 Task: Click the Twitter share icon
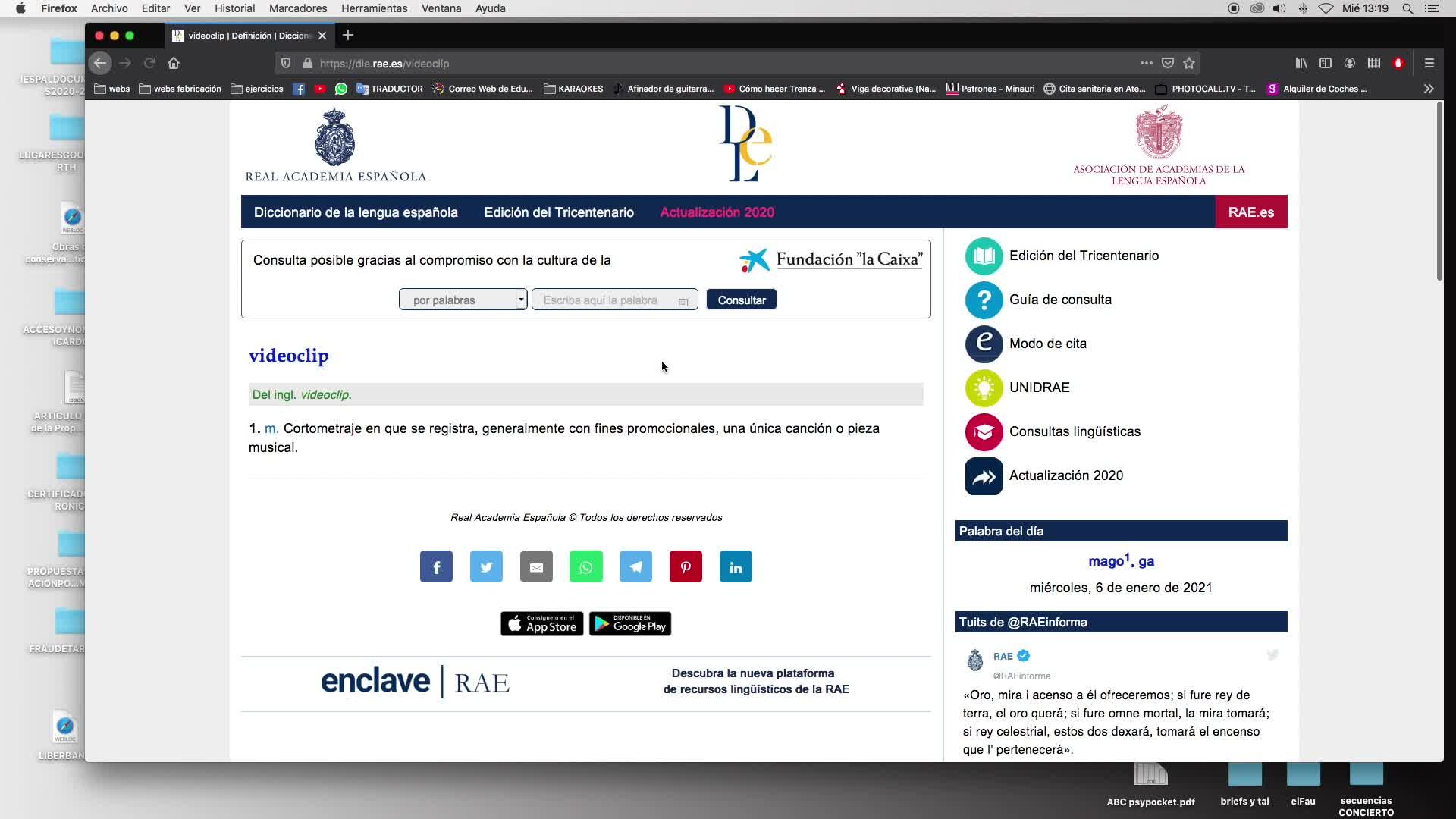pyautogui.click(x=486, y=566)
